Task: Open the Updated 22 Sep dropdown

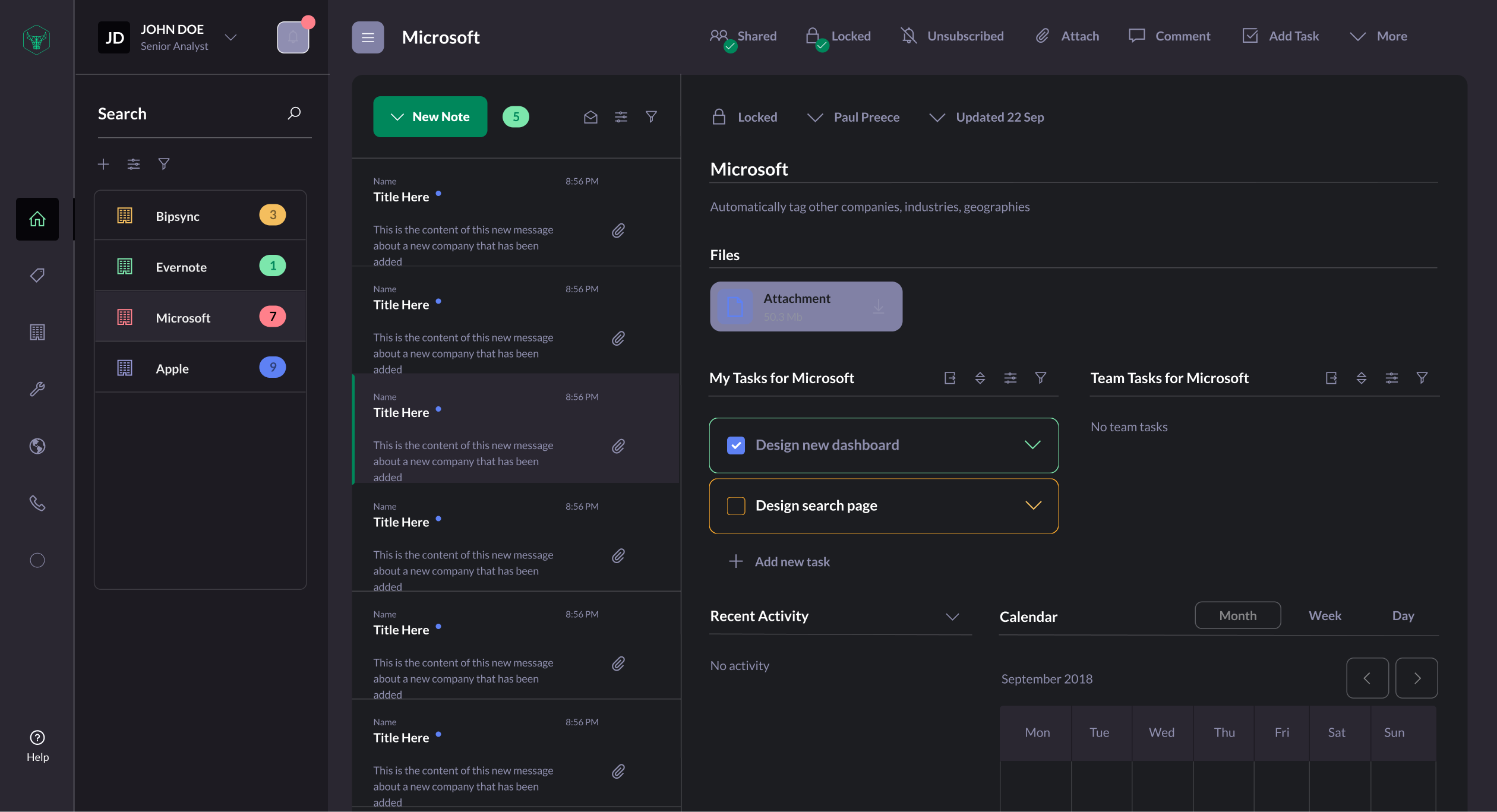Action: click(x=987, y=117)
